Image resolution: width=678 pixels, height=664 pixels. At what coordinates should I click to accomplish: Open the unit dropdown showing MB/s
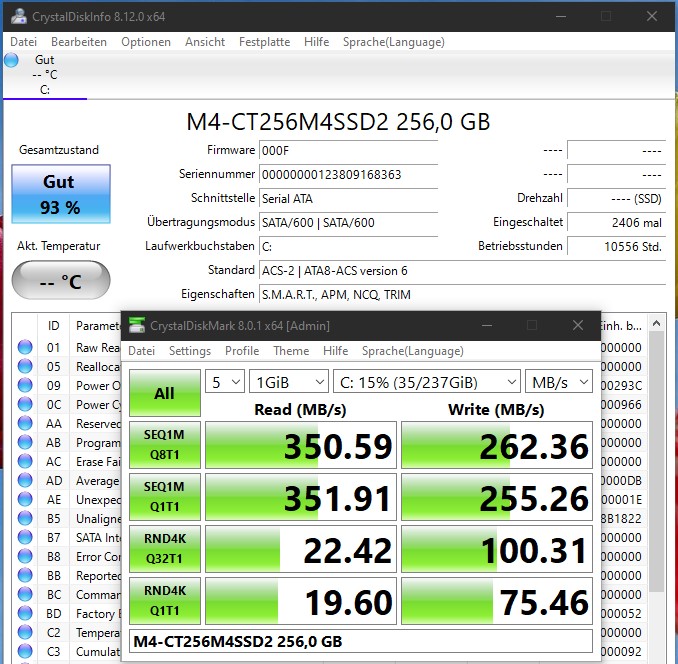[x=559, y=382]
